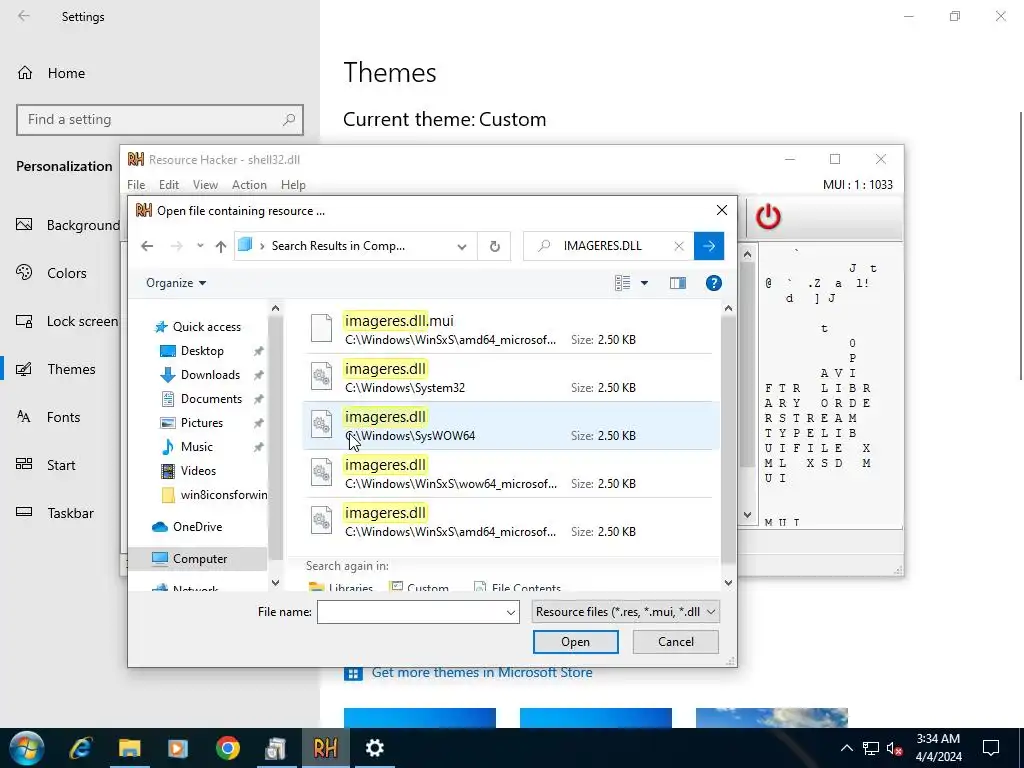Open Documents folder in navigation pane
Viewport: 1024px width, 768px height.
click(211, 399)
